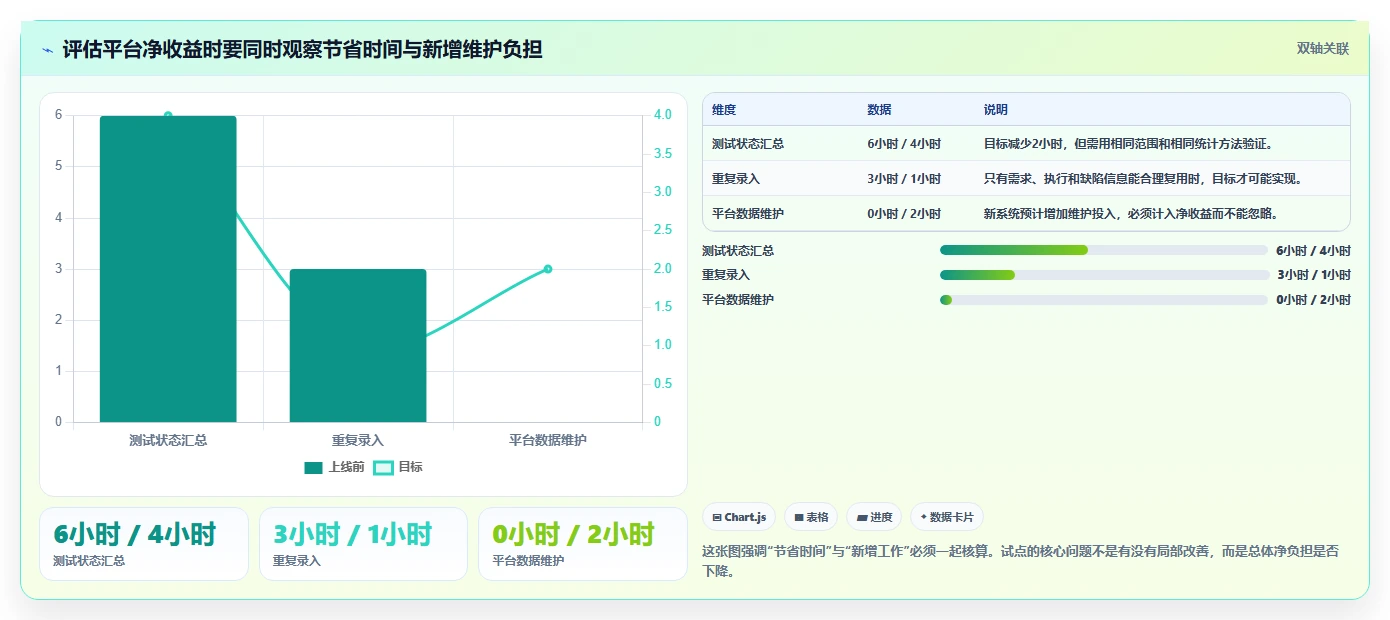Click the 测试状态汇总 progress bar

pyautogui.click(x=1104, y=250)
